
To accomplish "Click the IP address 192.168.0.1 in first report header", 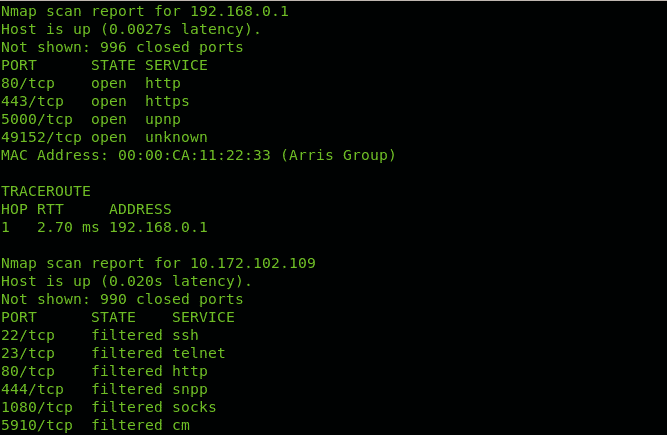I will pyautogui.click(x=239, y=11).
